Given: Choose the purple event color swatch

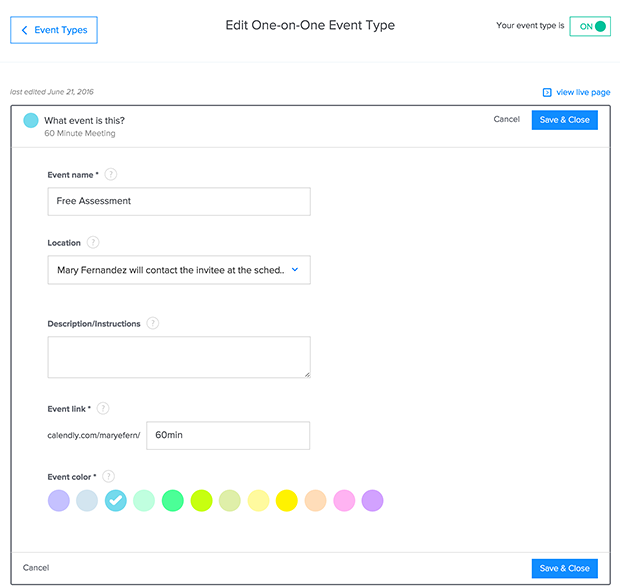Looking at the screenshot, I should tap(372, 500).
